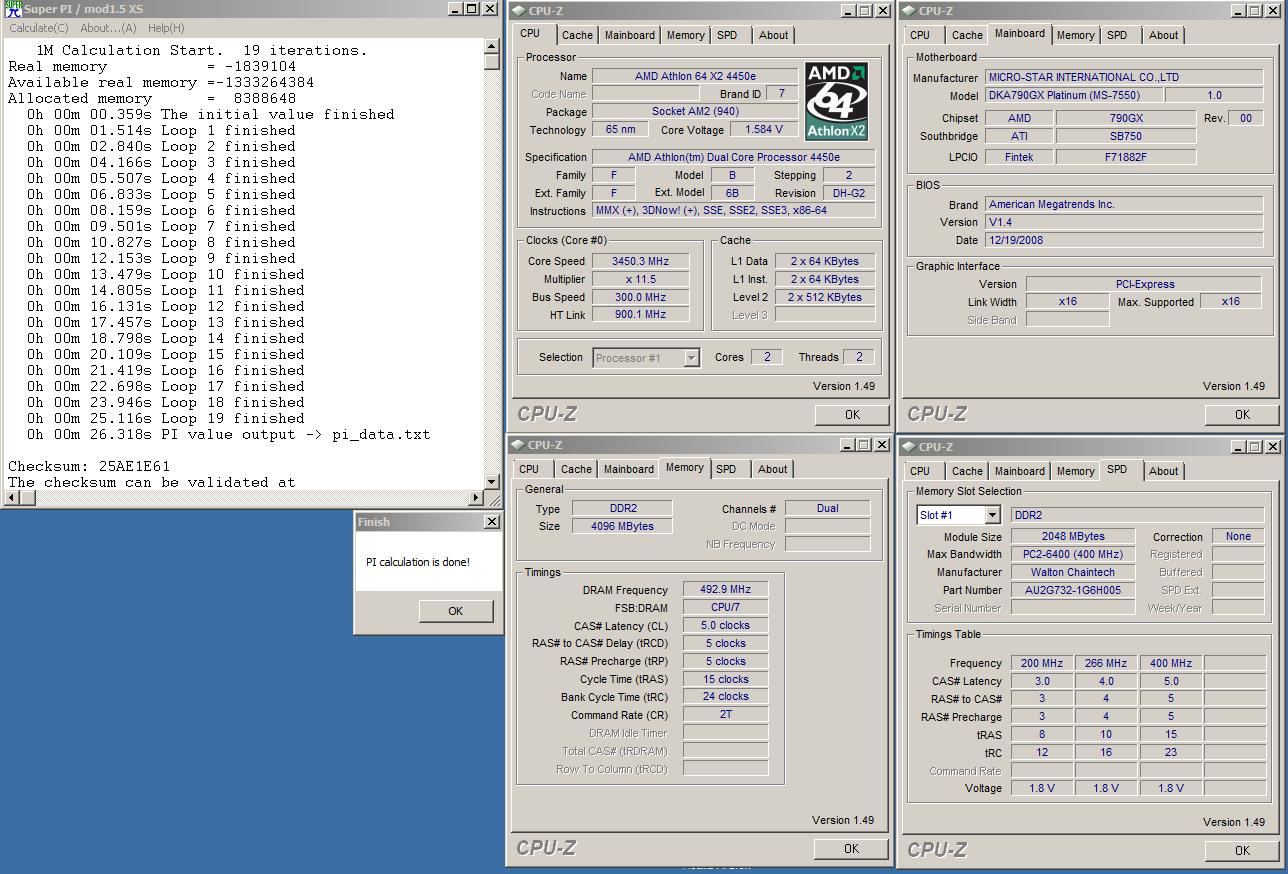This screenshot has height=874, width=1288.
Task: Select Caches tab in the Memory CPU-Z window
Action: 576,469
